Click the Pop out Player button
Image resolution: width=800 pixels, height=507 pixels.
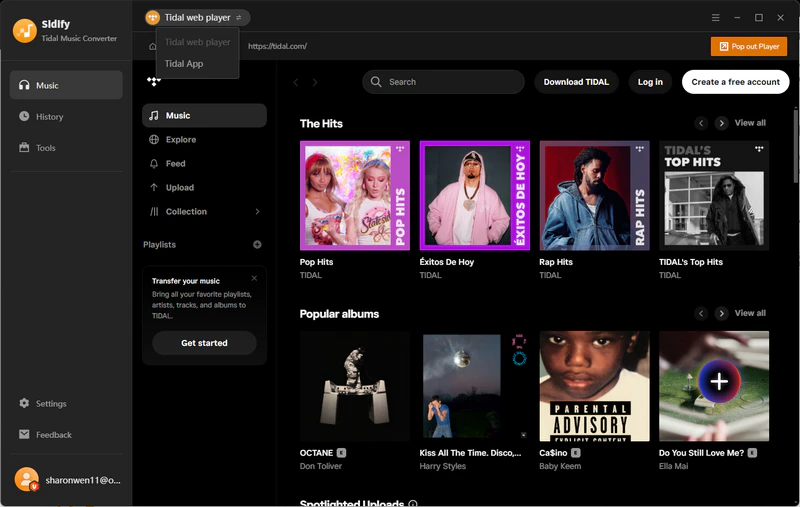[x=748, y=46]
